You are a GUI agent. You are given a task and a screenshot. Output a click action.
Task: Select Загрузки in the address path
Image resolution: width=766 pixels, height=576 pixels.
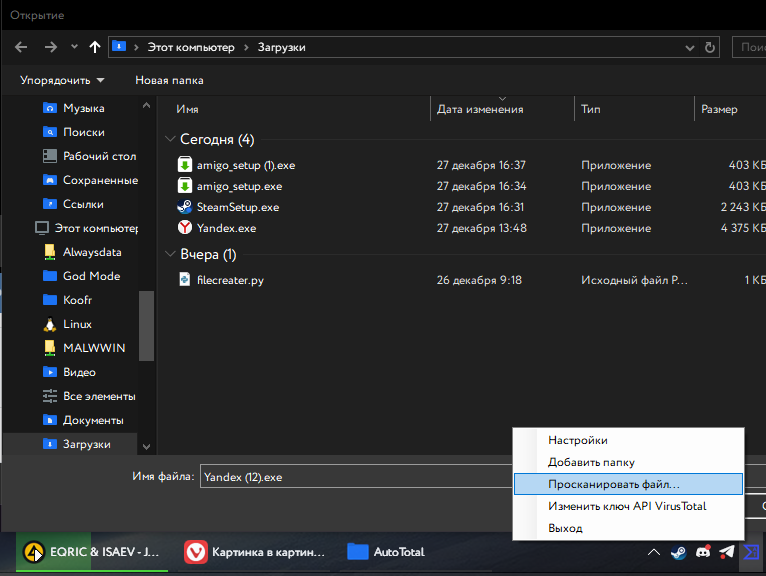[x=281, y=47]
